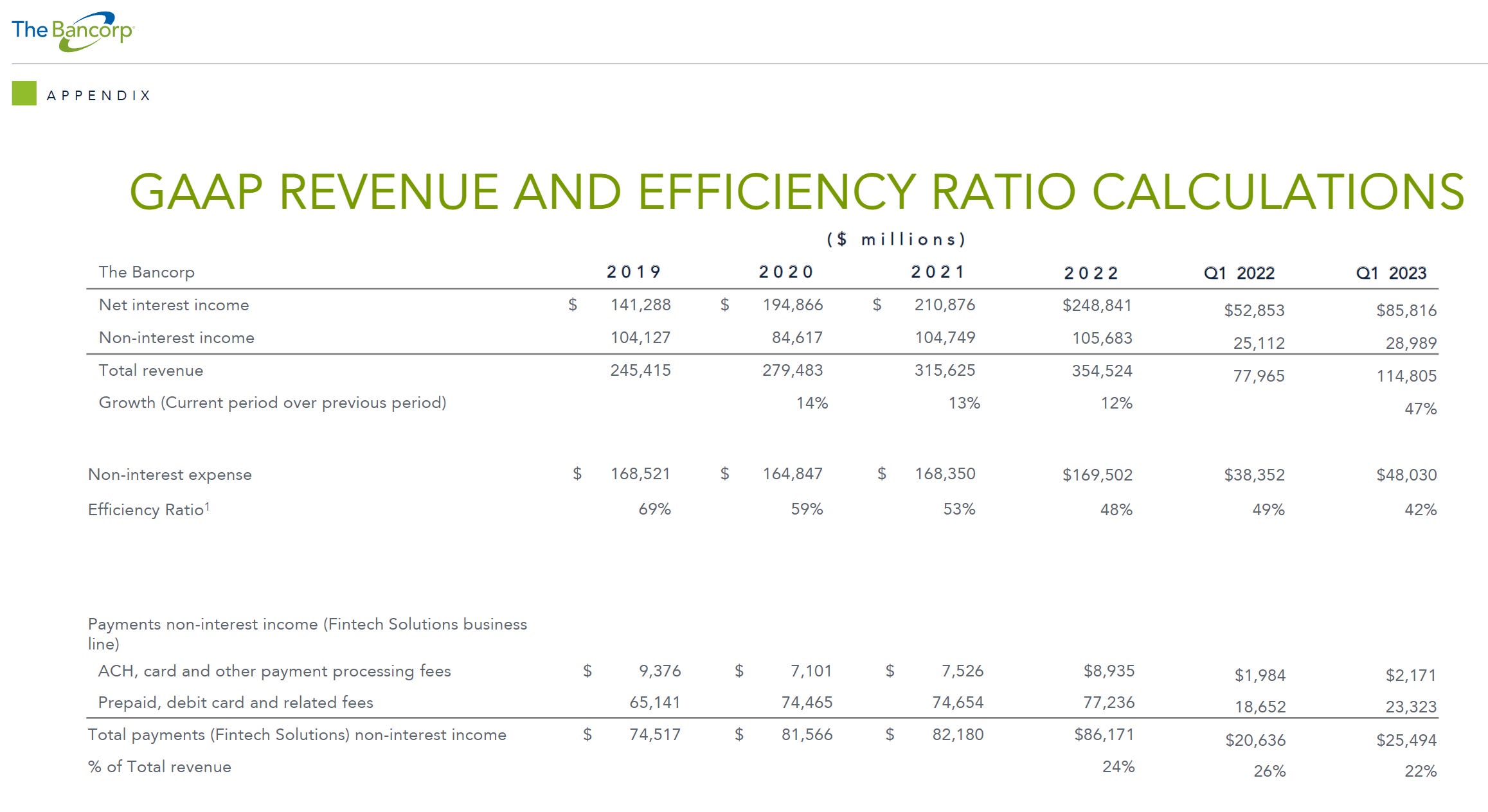The height and width of the screenshot is (812, 1488).
Task: Click the 2021 efficiency ratio 53%
Action: tap(959, 509)
